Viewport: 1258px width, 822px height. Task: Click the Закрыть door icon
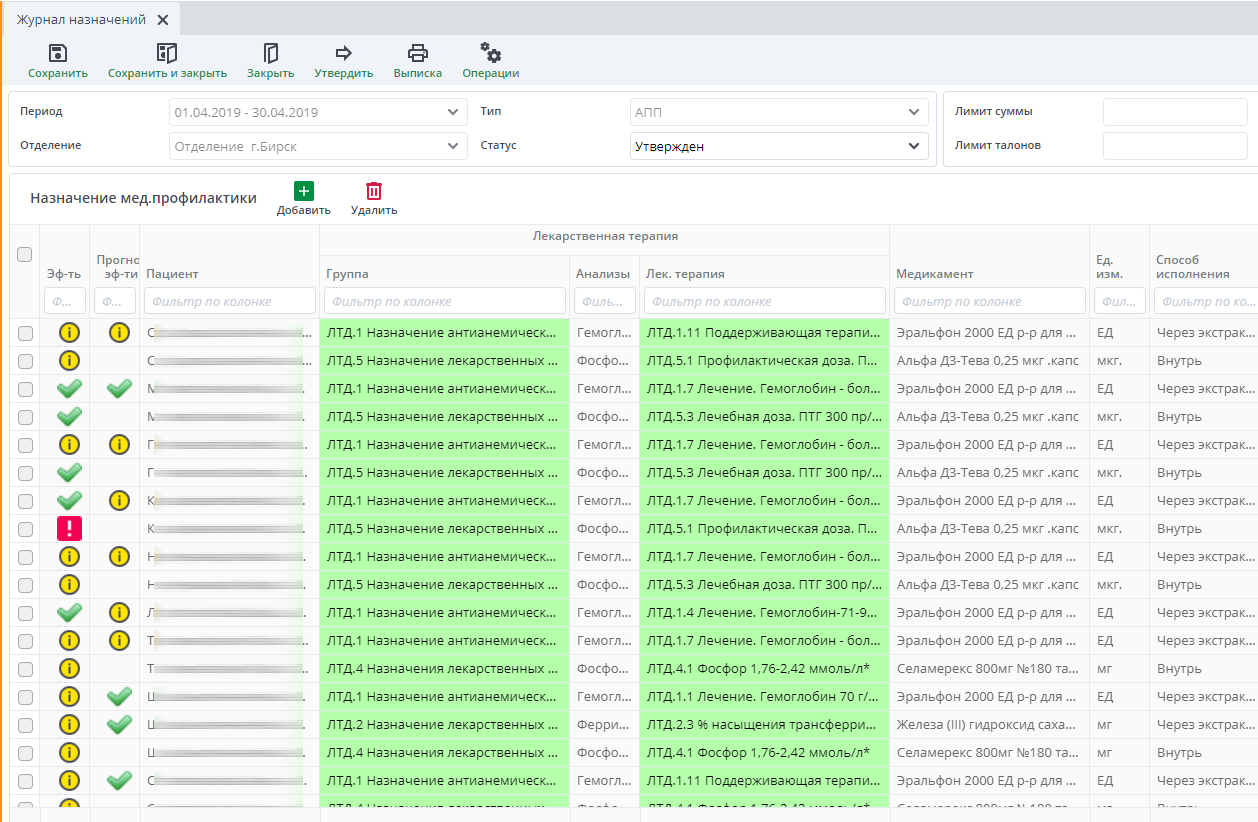pos(270,54)
